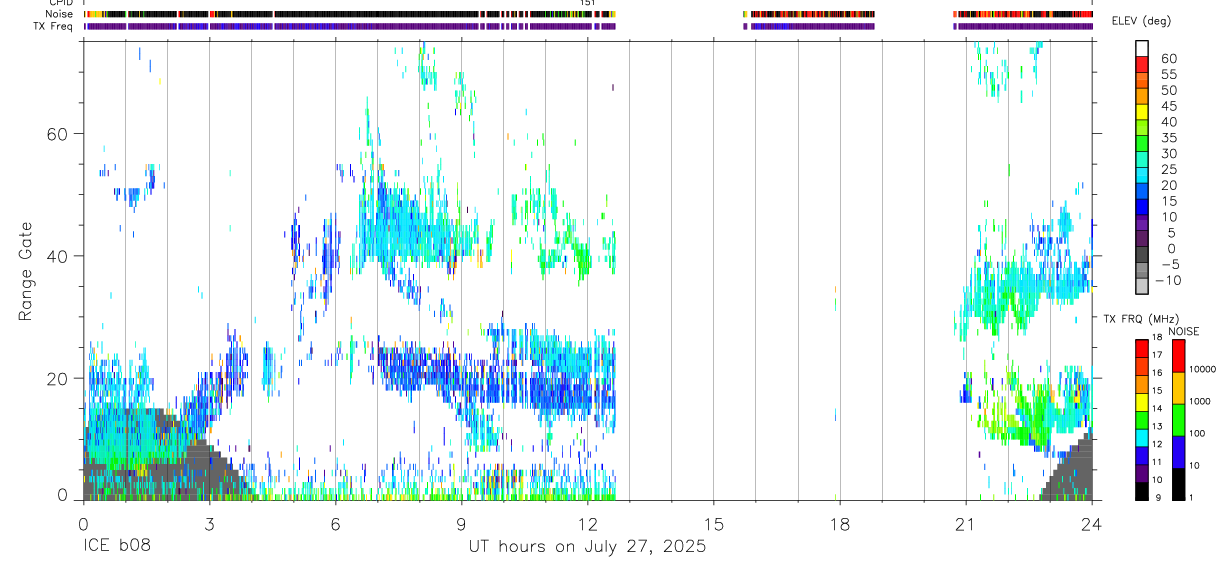Click x-axis tick label '9'
This screenshot has height=567, width=1228.
[x=461, y=523]
